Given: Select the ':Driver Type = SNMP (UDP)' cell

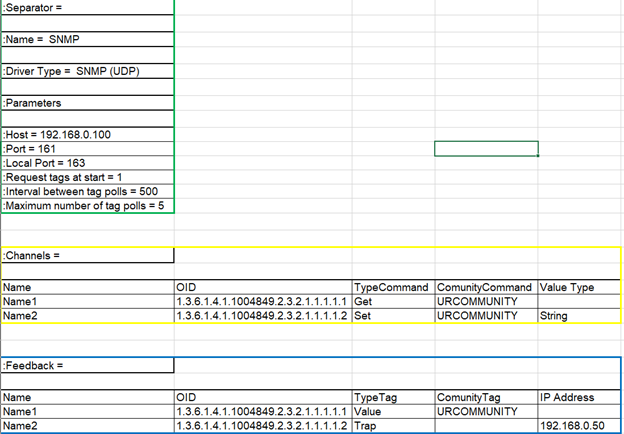Looking at the screenshot, I should coord(88,71).
